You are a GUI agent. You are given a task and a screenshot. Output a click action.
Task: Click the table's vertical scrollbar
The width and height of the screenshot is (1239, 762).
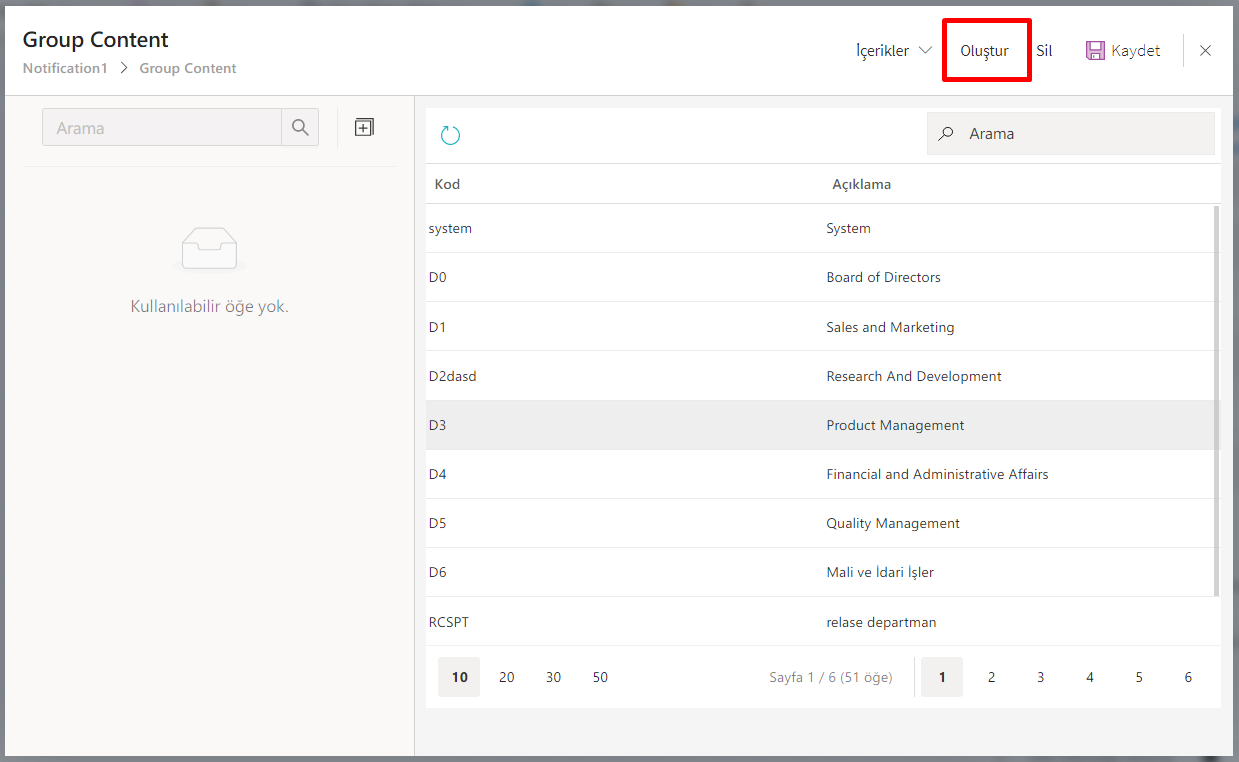(x=1216, y=400)
